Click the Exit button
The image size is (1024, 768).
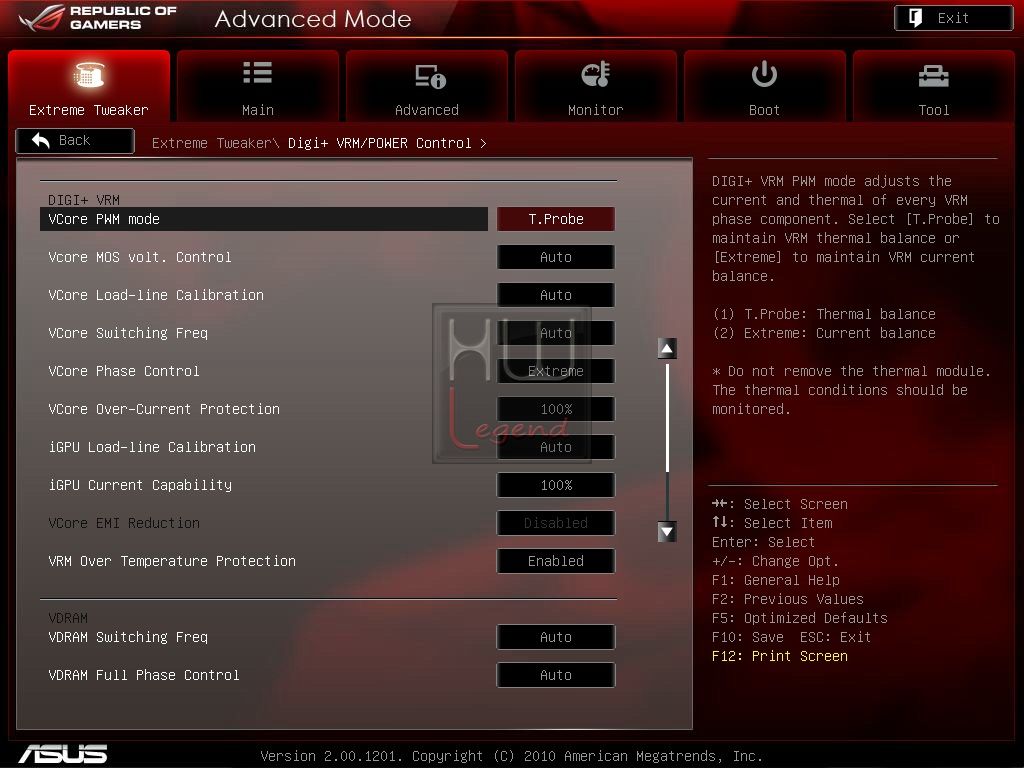(953, 18)
